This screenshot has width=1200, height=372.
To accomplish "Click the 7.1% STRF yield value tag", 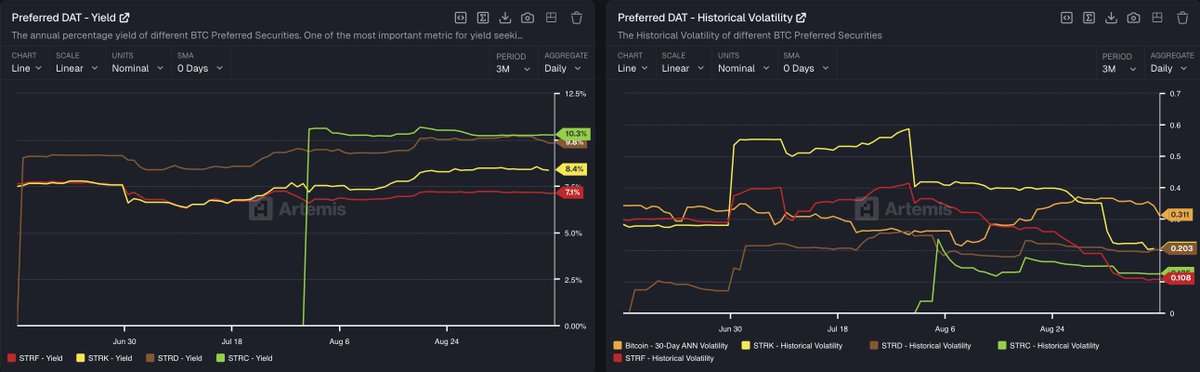I will tap(573, 192).
